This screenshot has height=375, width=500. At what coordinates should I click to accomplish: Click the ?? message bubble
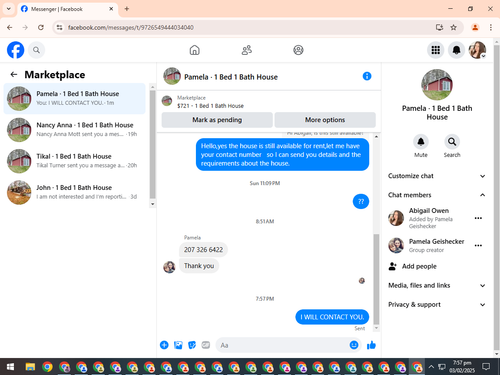pyautogui.click(x=361, y=201)
